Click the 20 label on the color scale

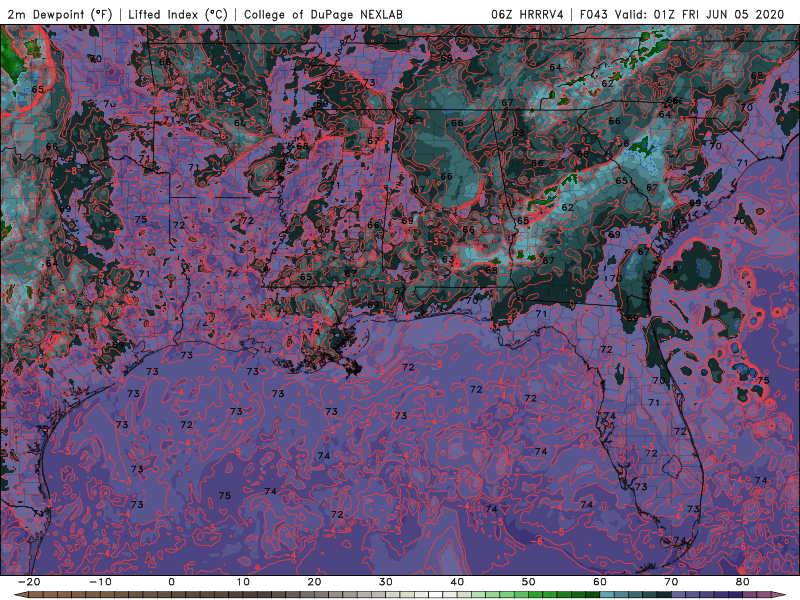tap(314, 582)
